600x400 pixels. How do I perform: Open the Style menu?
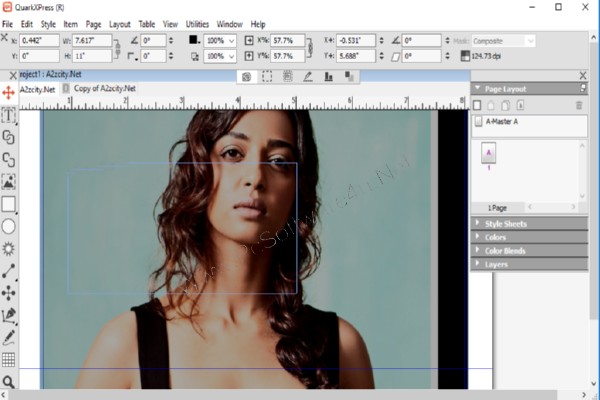(x=48, y=24)
